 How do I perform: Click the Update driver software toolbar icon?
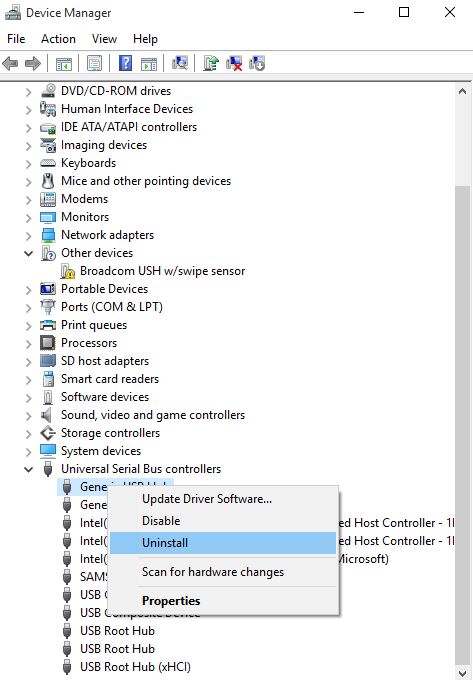pyautogui.click(x=211, y=63)
